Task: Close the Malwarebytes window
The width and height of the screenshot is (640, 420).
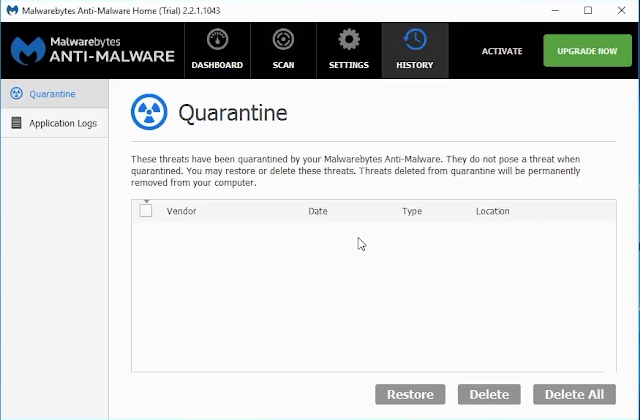Action: [x=622, y=11]
